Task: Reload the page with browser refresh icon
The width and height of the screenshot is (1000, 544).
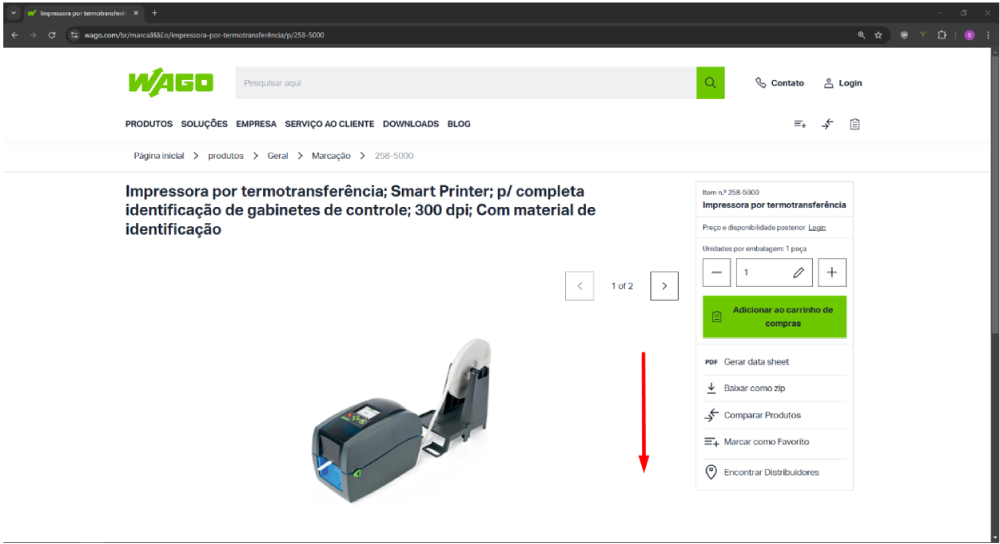Action: click(52, 35)
